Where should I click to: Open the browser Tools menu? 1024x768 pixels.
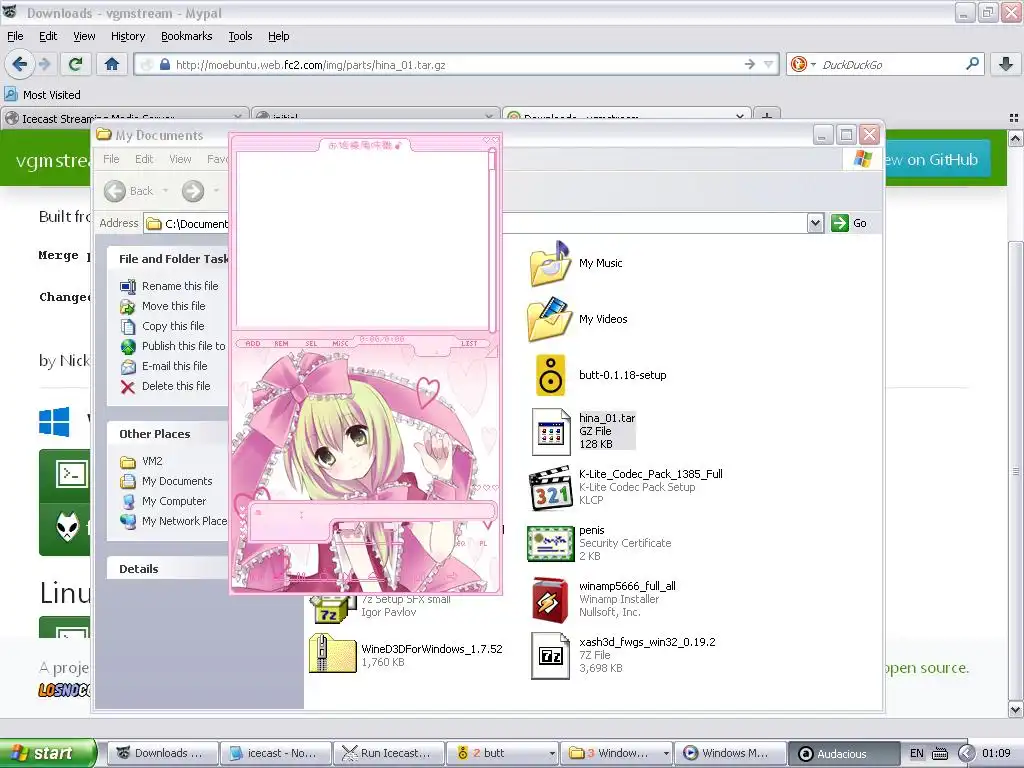click(x=240, y=36)
